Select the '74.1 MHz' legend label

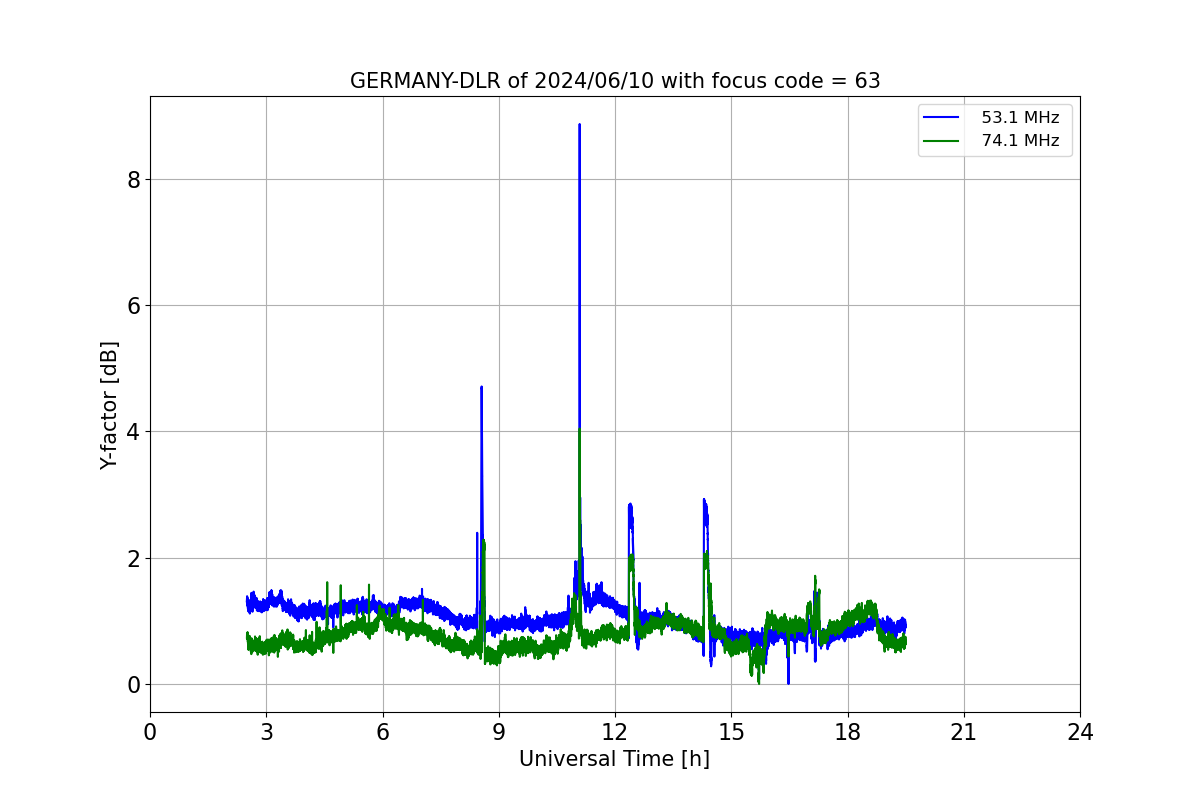click(1020, 141)
